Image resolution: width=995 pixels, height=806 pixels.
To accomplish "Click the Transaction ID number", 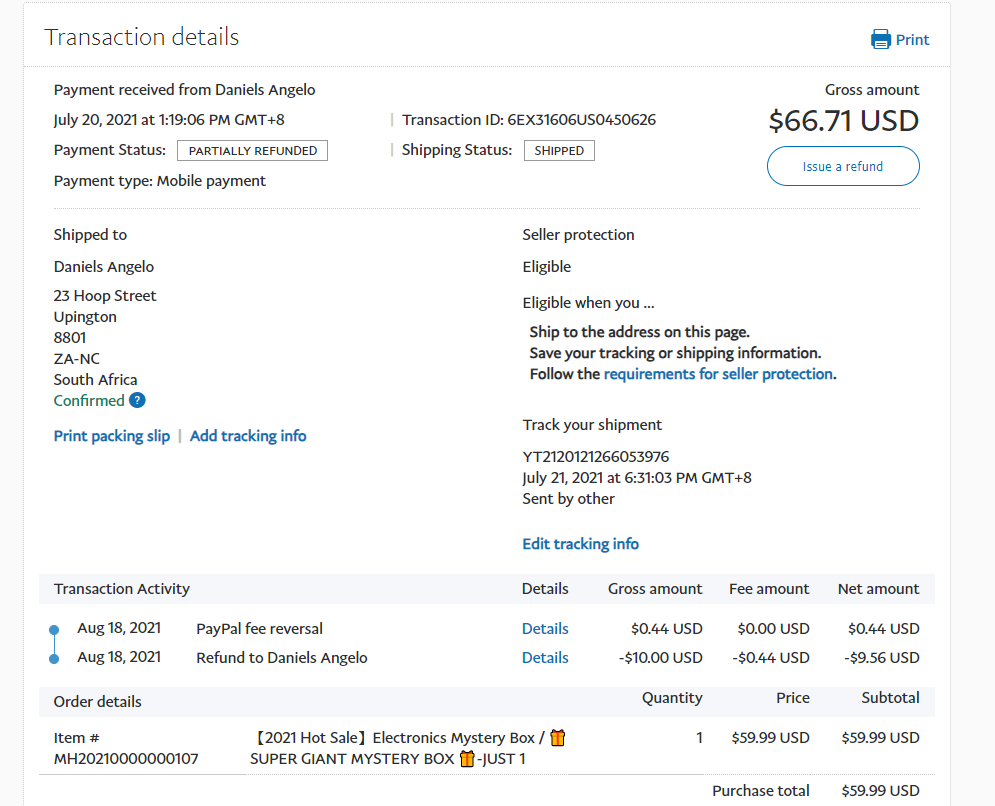I will coord(581,120).
